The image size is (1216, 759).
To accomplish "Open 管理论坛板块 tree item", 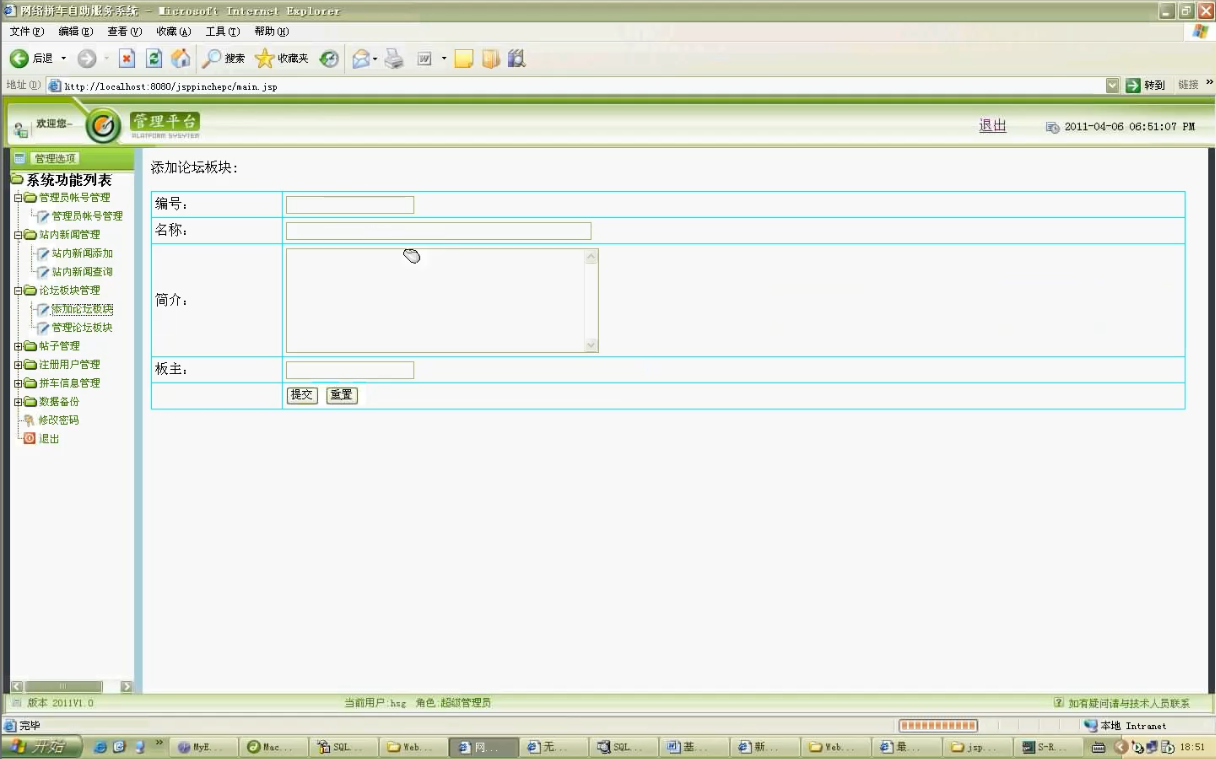I will pyautogui.click(x=82, y=328).
